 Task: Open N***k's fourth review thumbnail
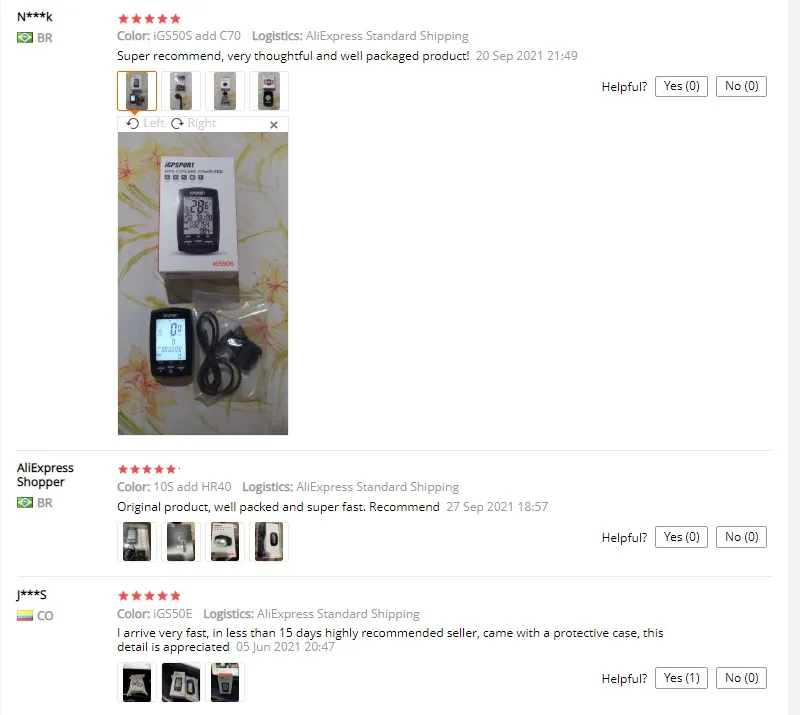(x=269, y=91)
